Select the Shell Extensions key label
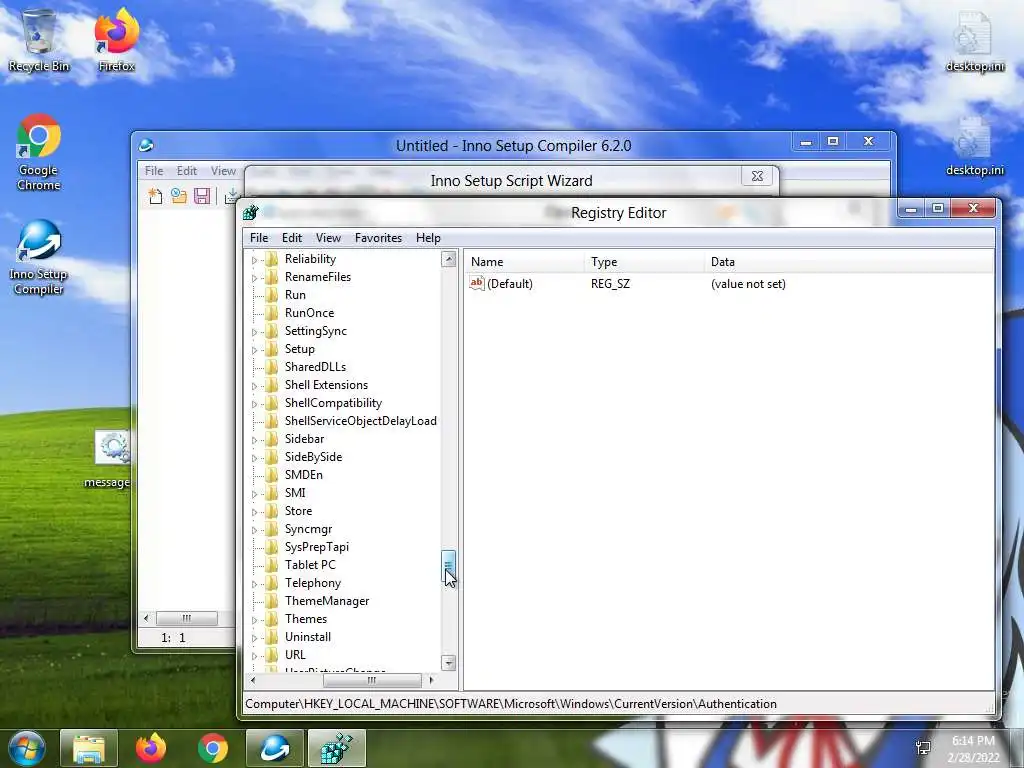The height and width of the screenshot is (768, 1024). [326, 385]
